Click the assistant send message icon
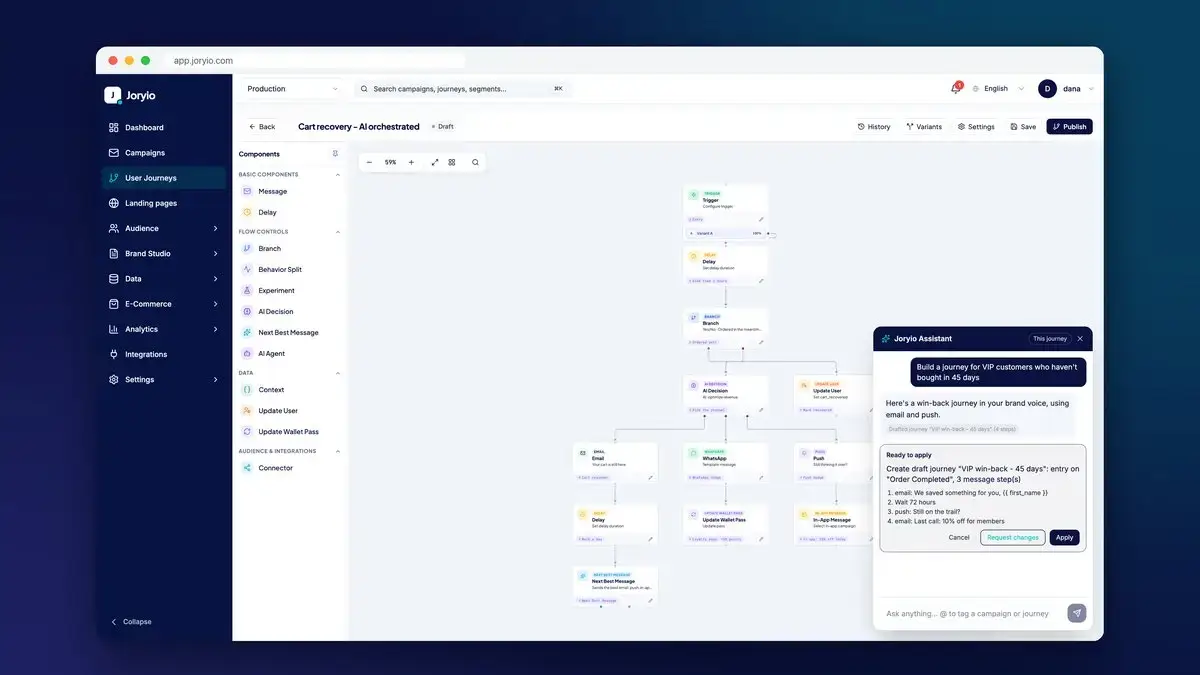The width and height of the screenshot is (1200, 675). (1076, 613)
